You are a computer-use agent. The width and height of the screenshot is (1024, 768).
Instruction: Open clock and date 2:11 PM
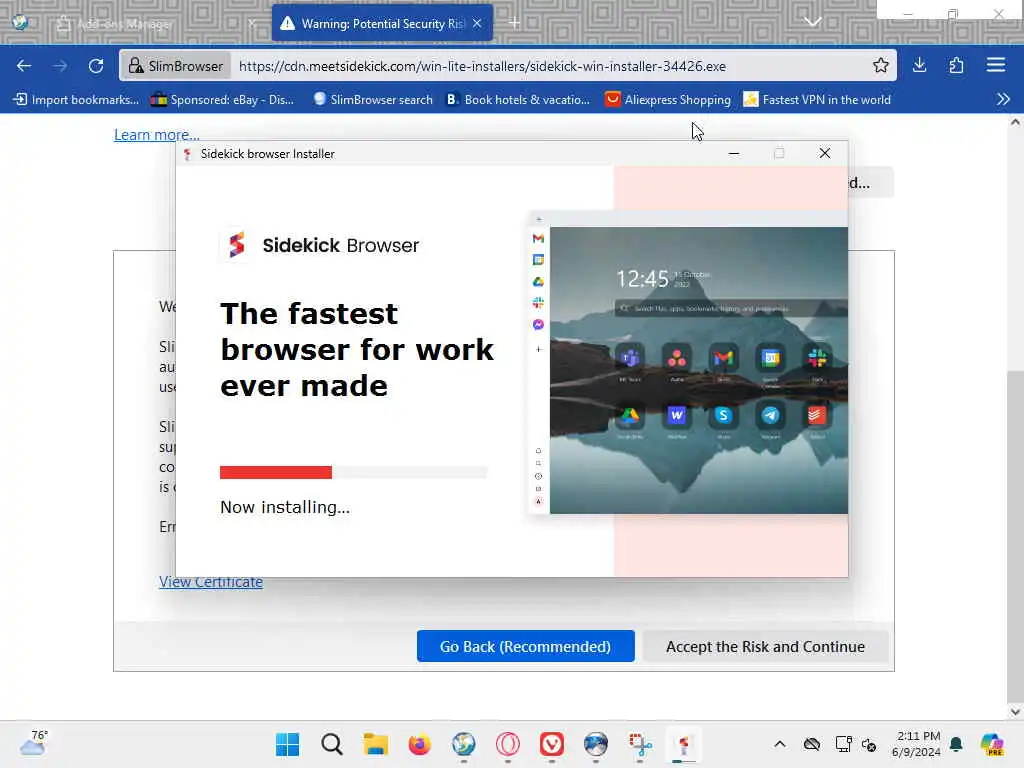coord(917,744)
